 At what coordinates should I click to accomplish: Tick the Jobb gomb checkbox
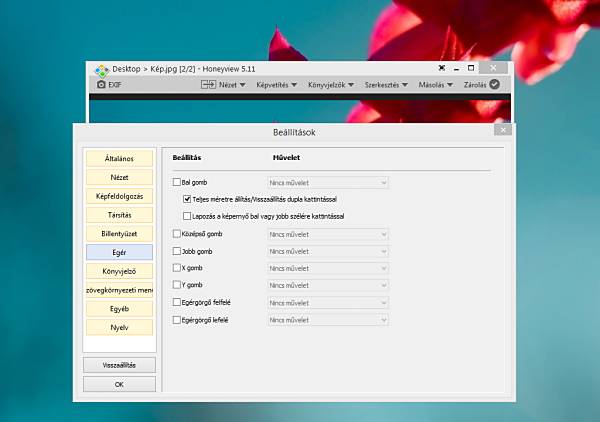coord(176,251)
